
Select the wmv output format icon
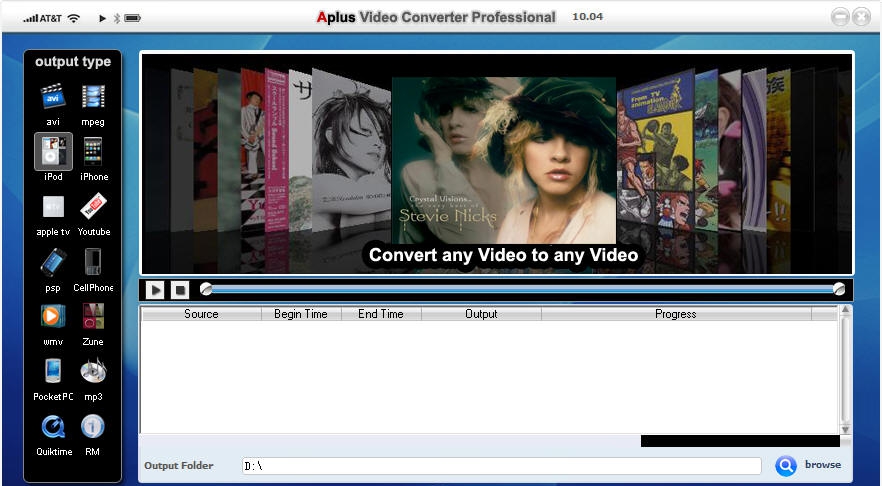coord(53,316)
